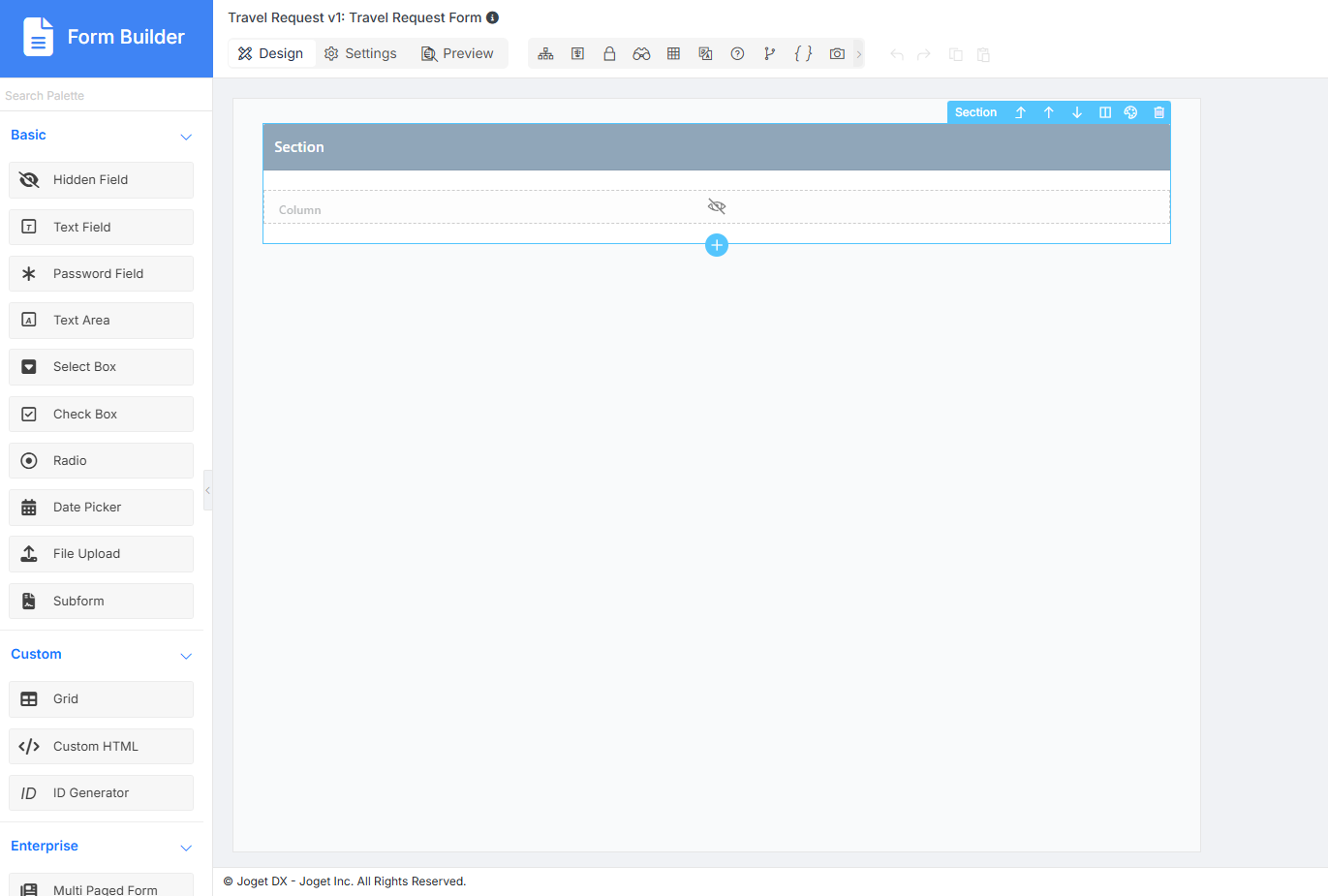The height and width of the screenshot is (896, 1328).
Task: Click the form properties icon in toolbar
Action: [577, 54]
